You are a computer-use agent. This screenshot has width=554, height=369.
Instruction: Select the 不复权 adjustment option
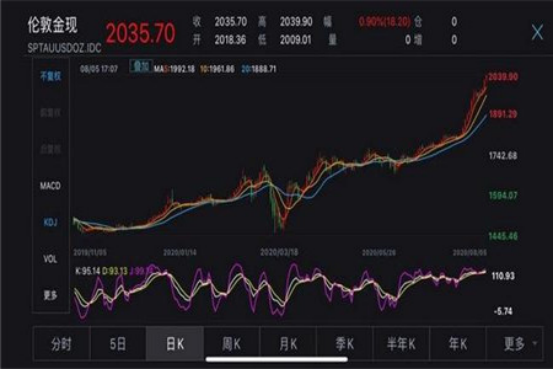point(50,76)
